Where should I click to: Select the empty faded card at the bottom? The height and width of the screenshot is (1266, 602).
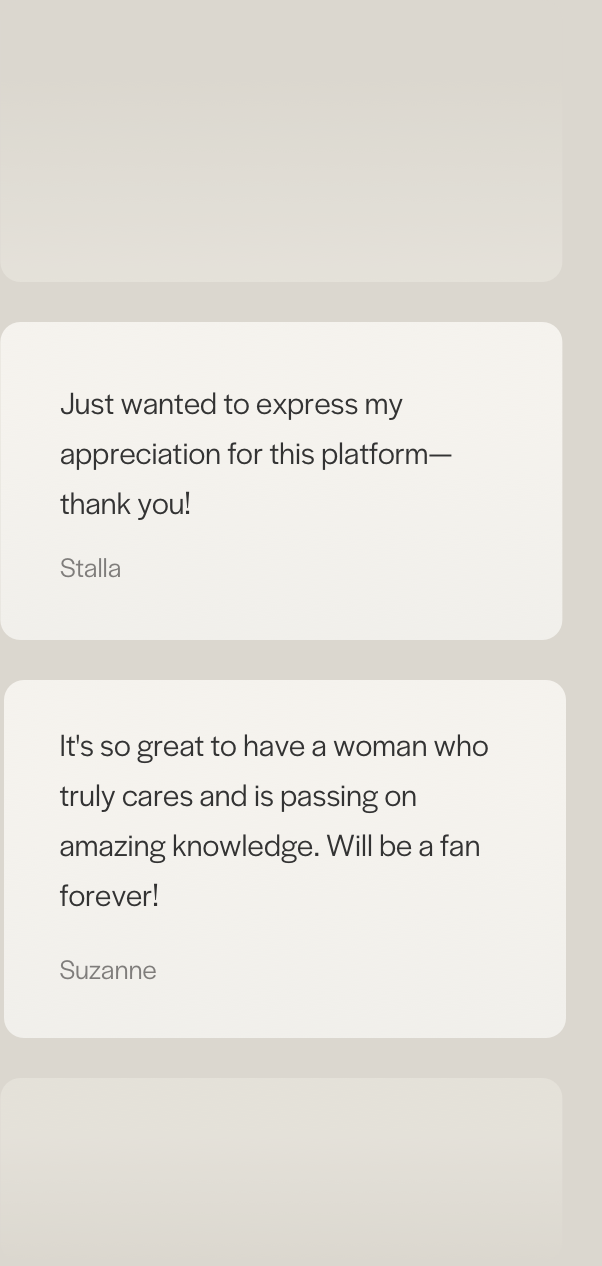click(x=281, y=1172)
